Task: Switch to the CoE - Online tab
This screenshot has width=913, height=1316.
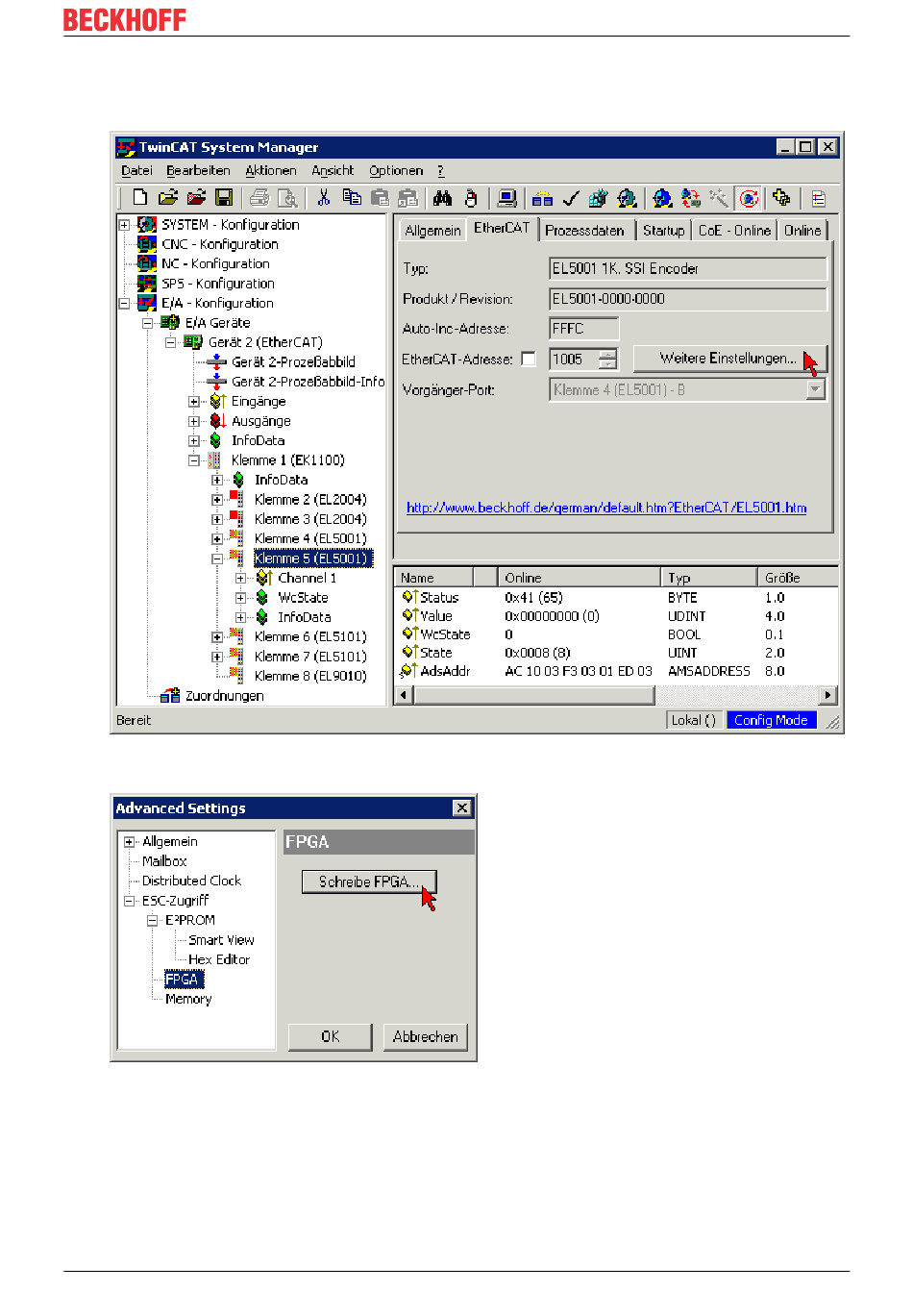Action: [x=734, y=231]
